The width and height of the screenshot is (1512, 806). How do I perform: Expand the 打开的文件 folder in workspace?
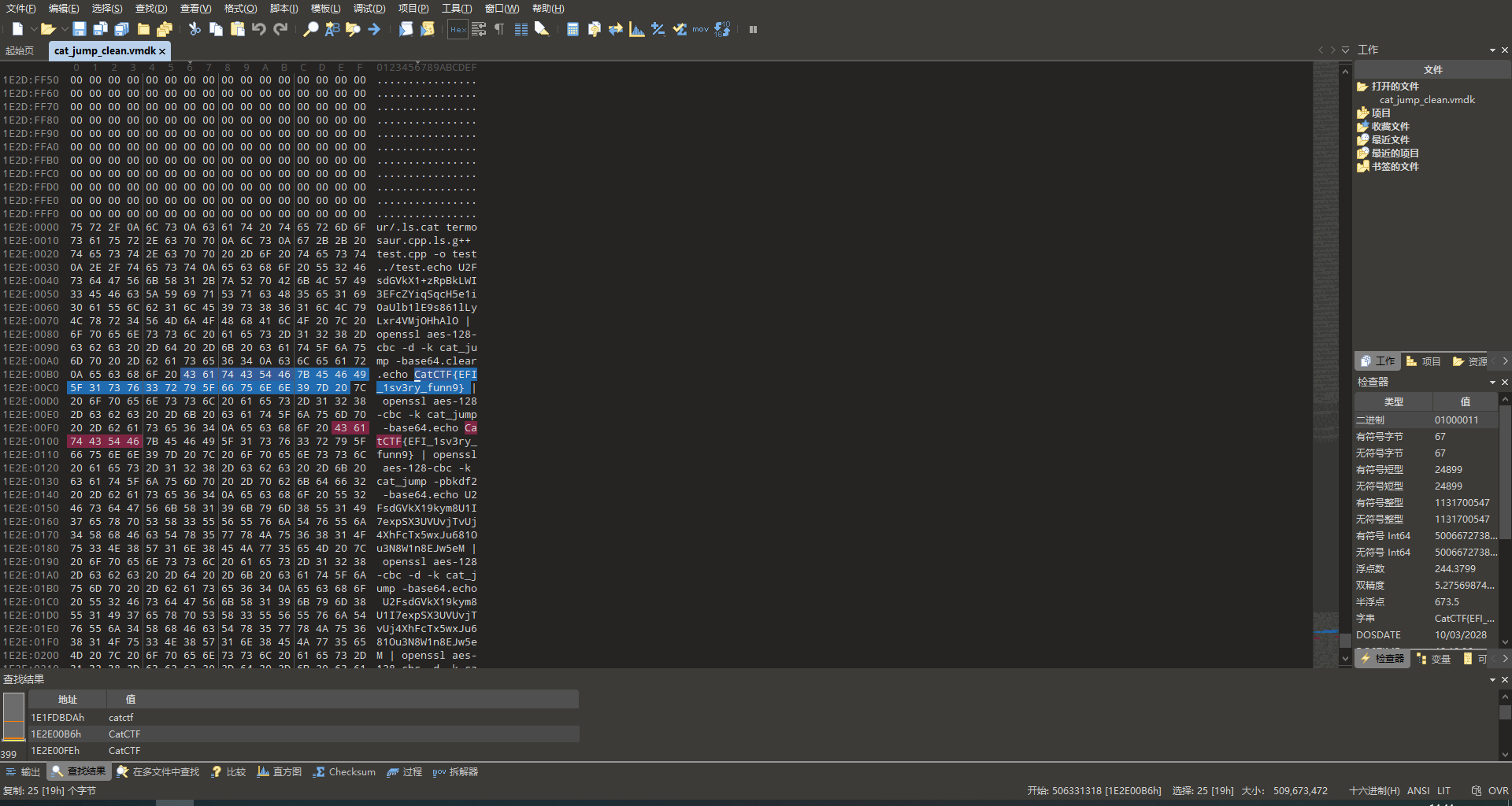[1395, 87]
